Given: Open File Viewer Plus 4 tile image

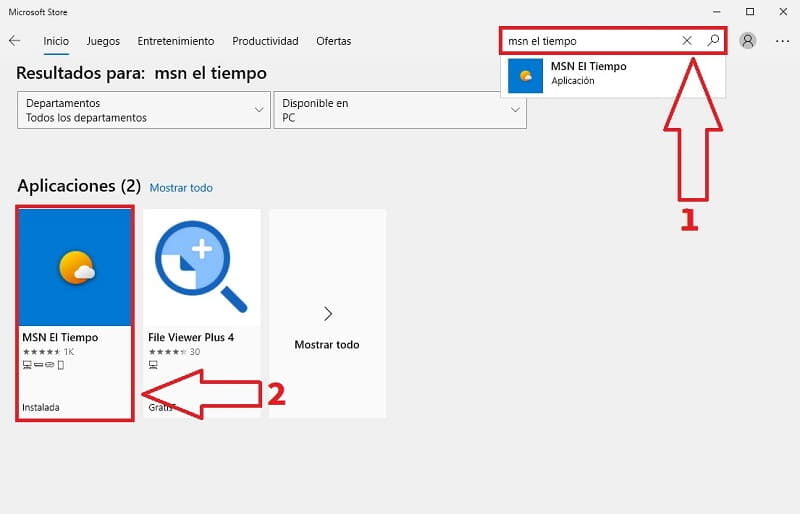Looking at the screenshot, I should [202, 267].
